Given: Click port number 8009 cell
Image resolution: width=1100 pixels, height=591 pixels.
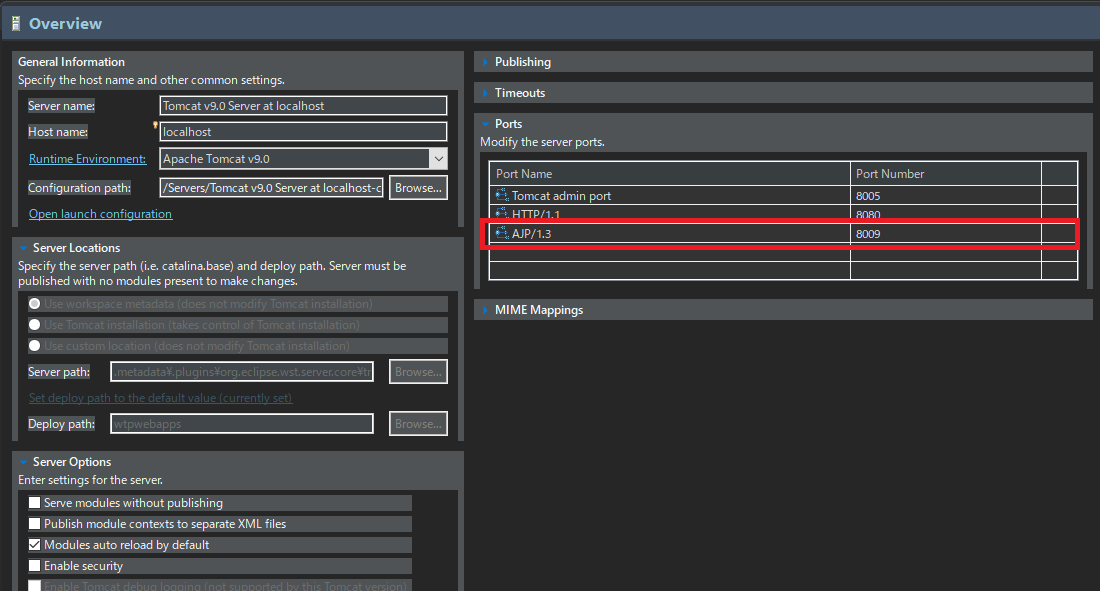Looking at the screenshot, I should click(946, 234).
